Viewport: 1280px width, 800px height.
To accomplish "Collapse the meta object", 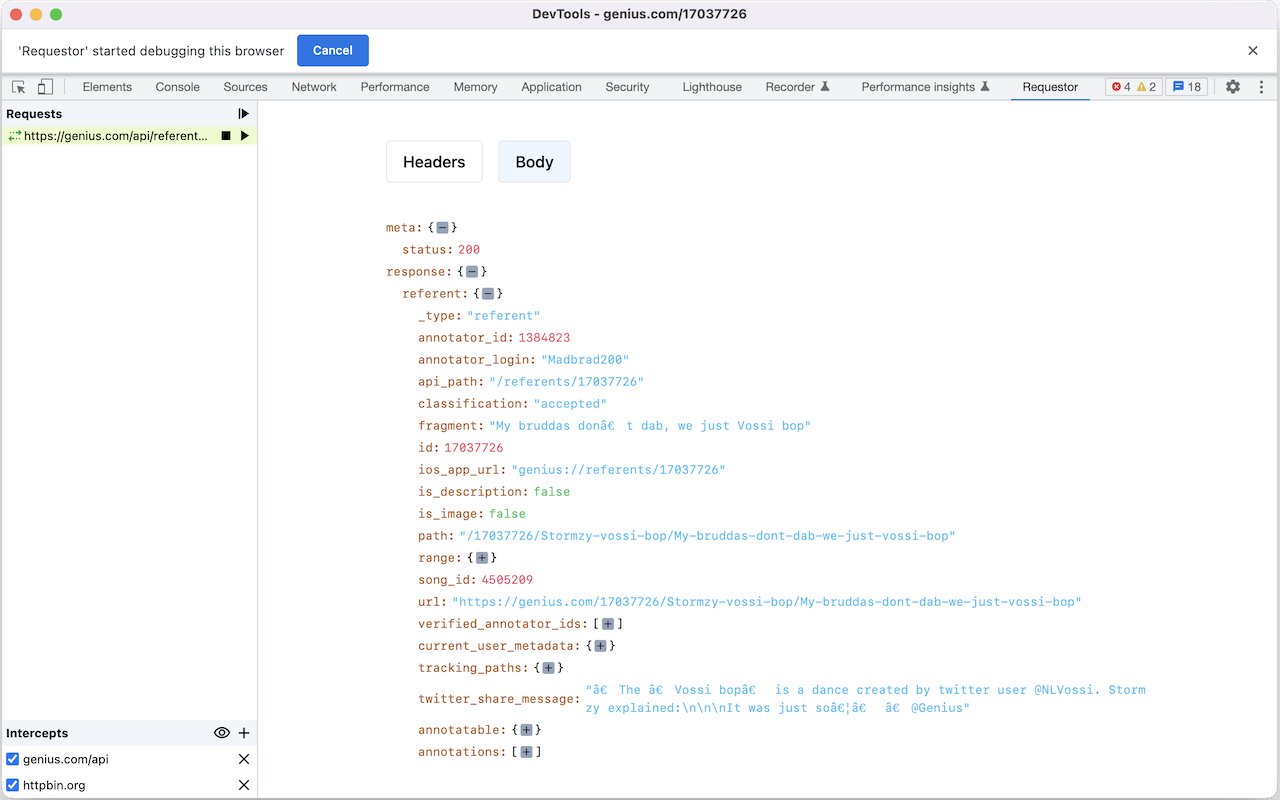I will [x=442, y=228].
